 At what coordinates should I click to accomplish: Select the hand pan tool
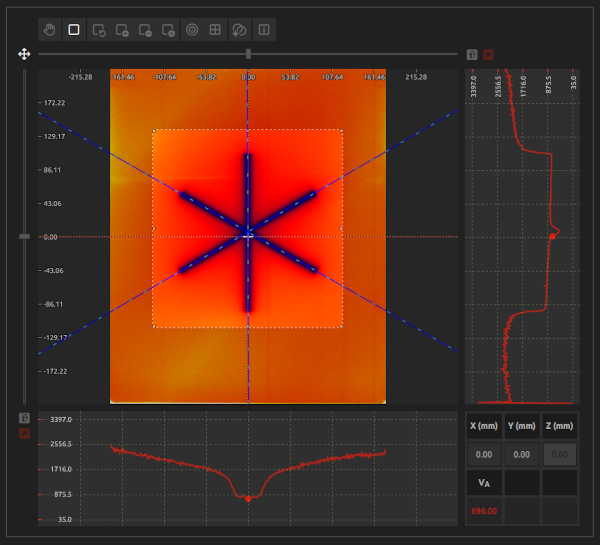tap(49, 29)
